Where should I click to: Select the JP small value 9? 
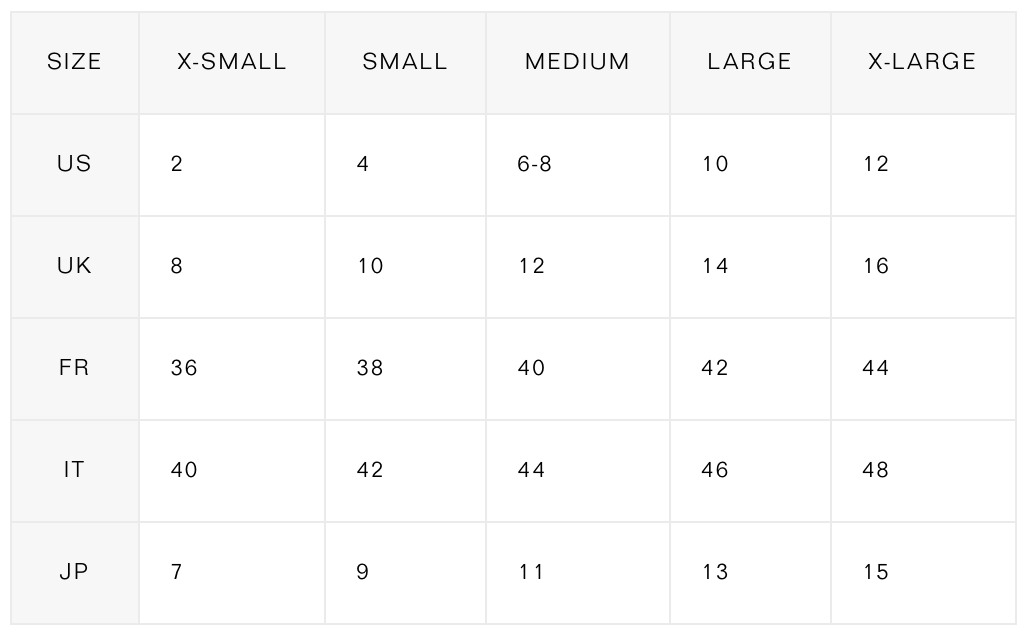point(363,572)
